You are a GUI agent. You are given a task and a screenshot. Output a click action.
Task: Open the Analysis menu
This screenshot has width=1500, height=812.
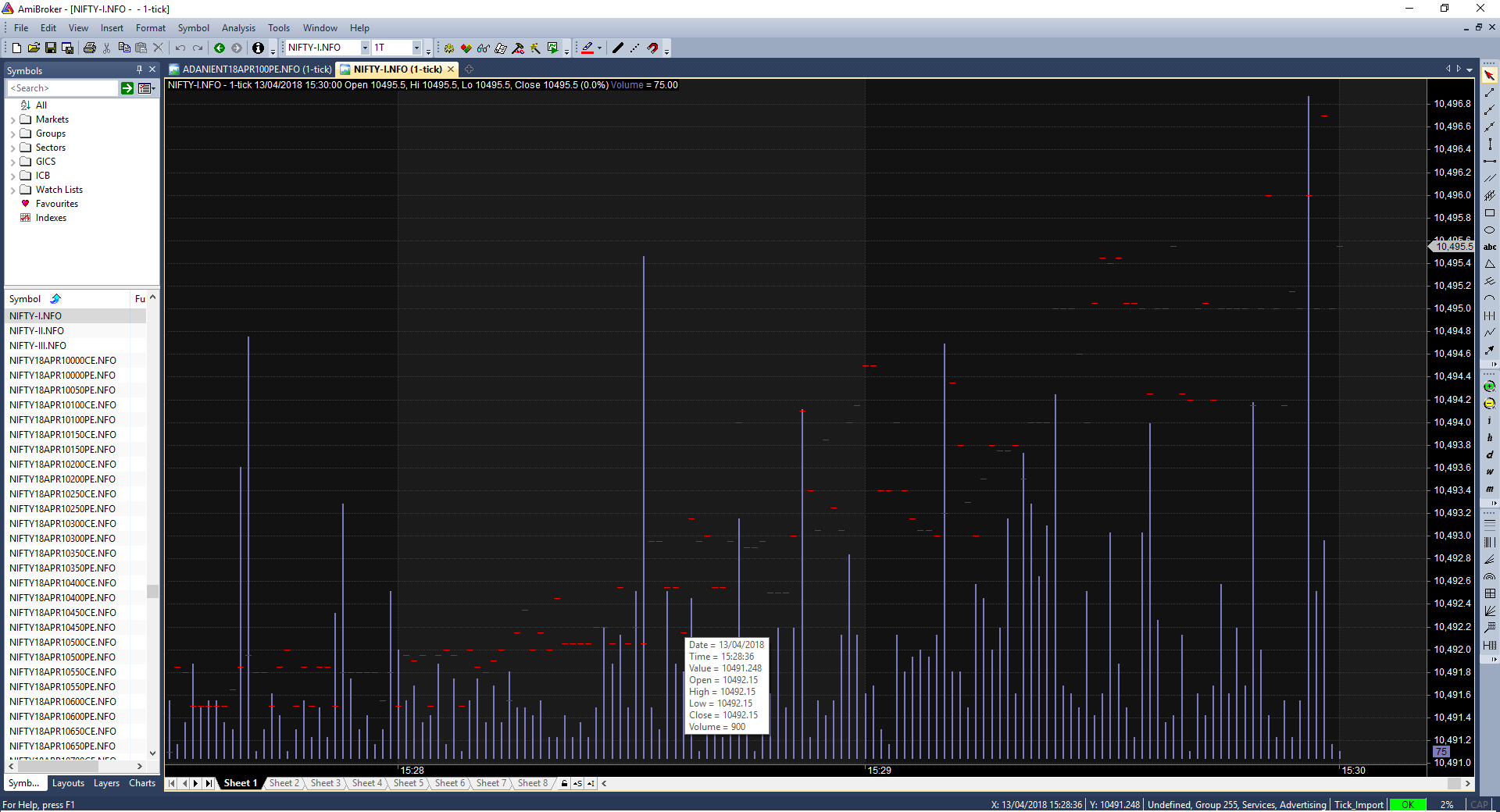tap(238, 28)
